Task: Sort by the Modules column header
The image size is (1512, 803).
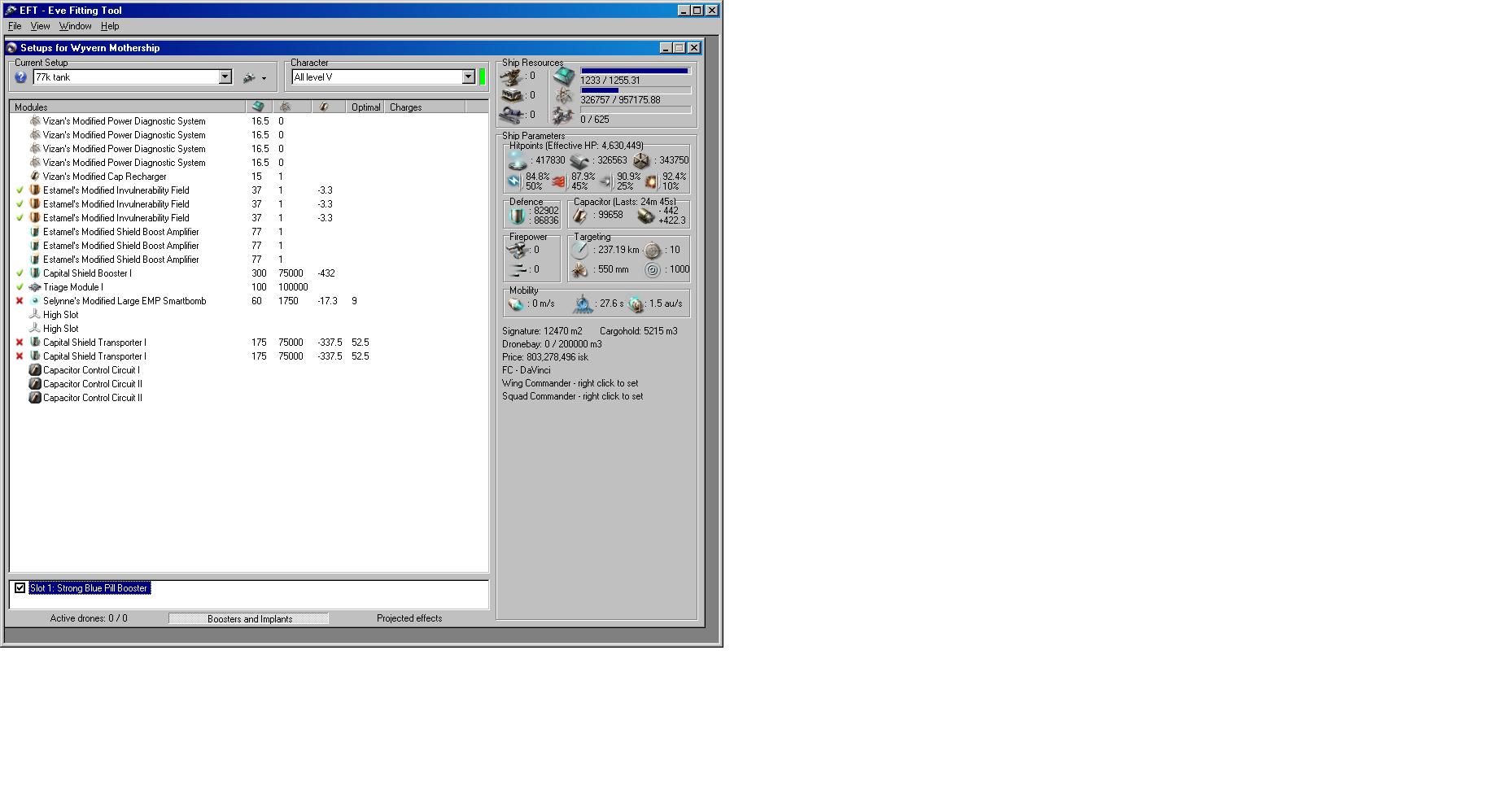Action: pos(128,107)
